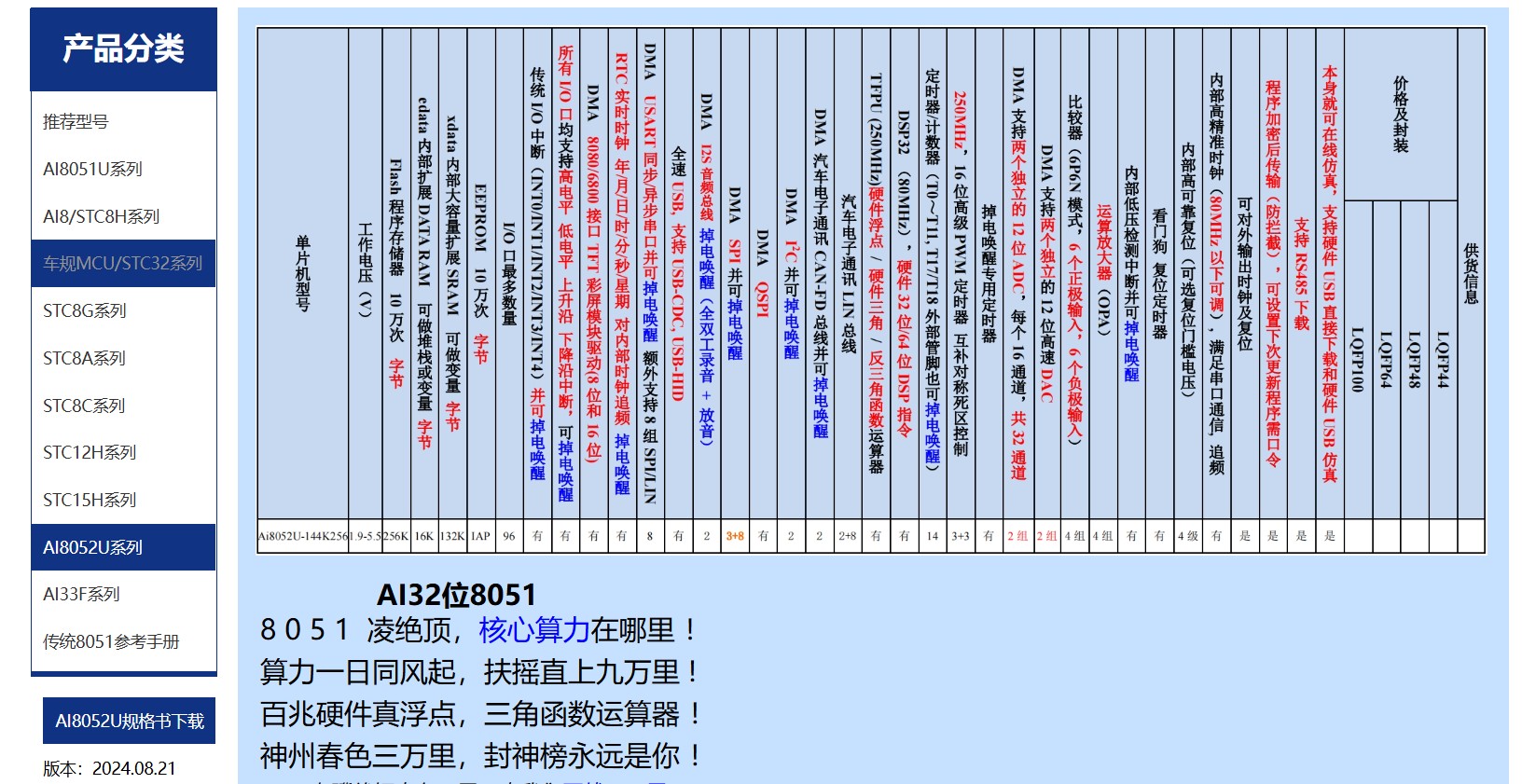Click the 16K edata RAM cell
Screen dimensions: 1522x784
[x=424, y=536]
